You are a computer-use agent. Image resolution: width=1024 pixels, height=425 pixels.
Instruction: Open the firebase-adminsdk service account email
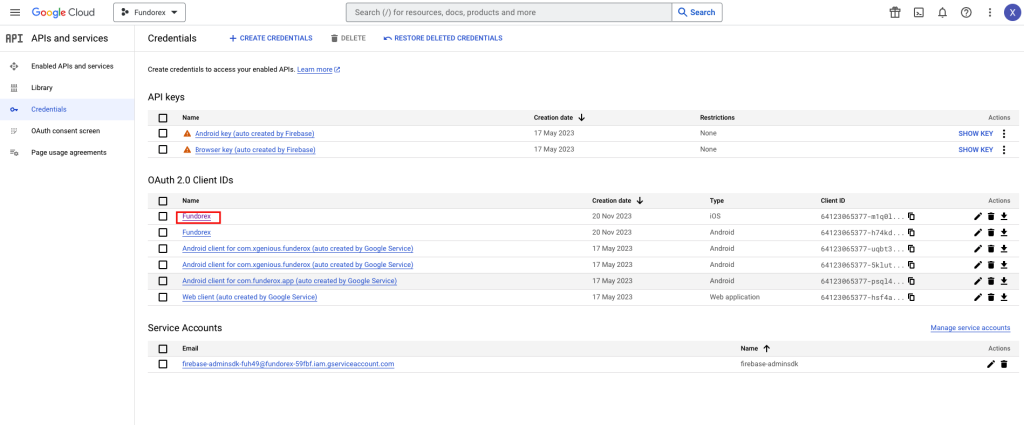point(288,364)
